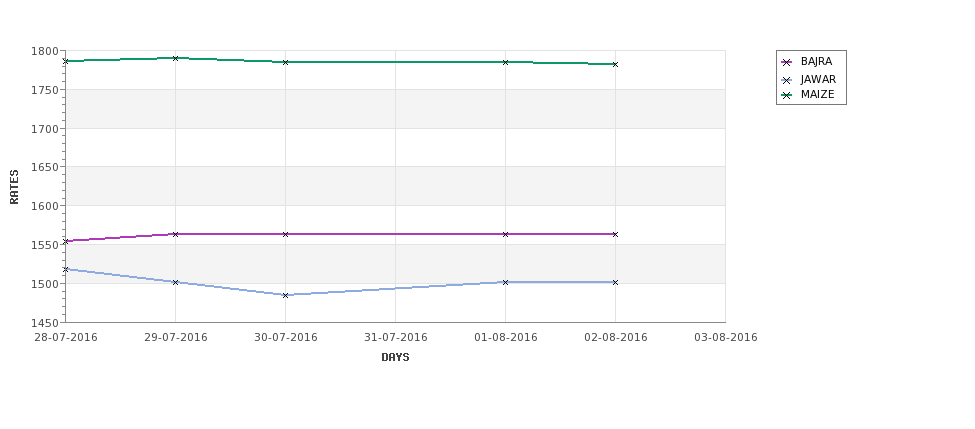Click the JAWAR legend marker icon

pyautogui.click(x=787, y=80)
